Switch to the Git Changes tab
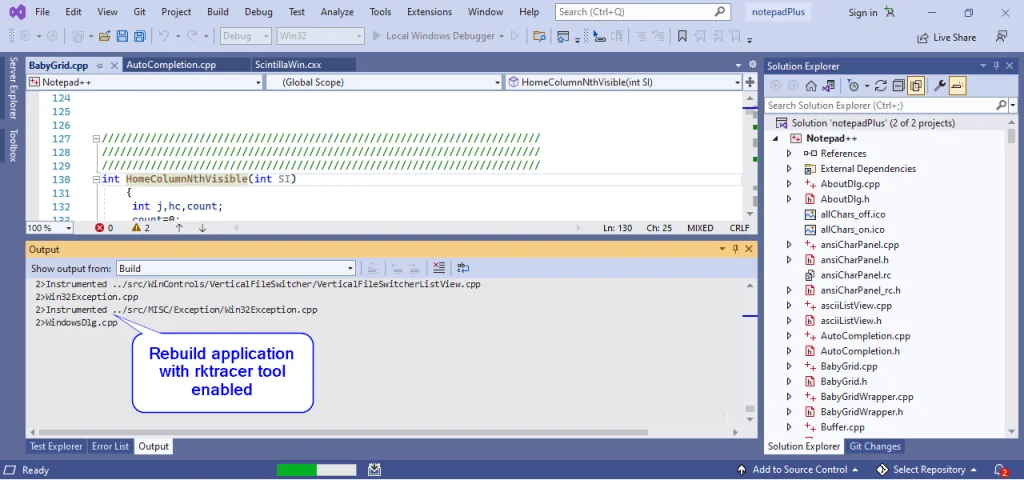 pos(874,447)
